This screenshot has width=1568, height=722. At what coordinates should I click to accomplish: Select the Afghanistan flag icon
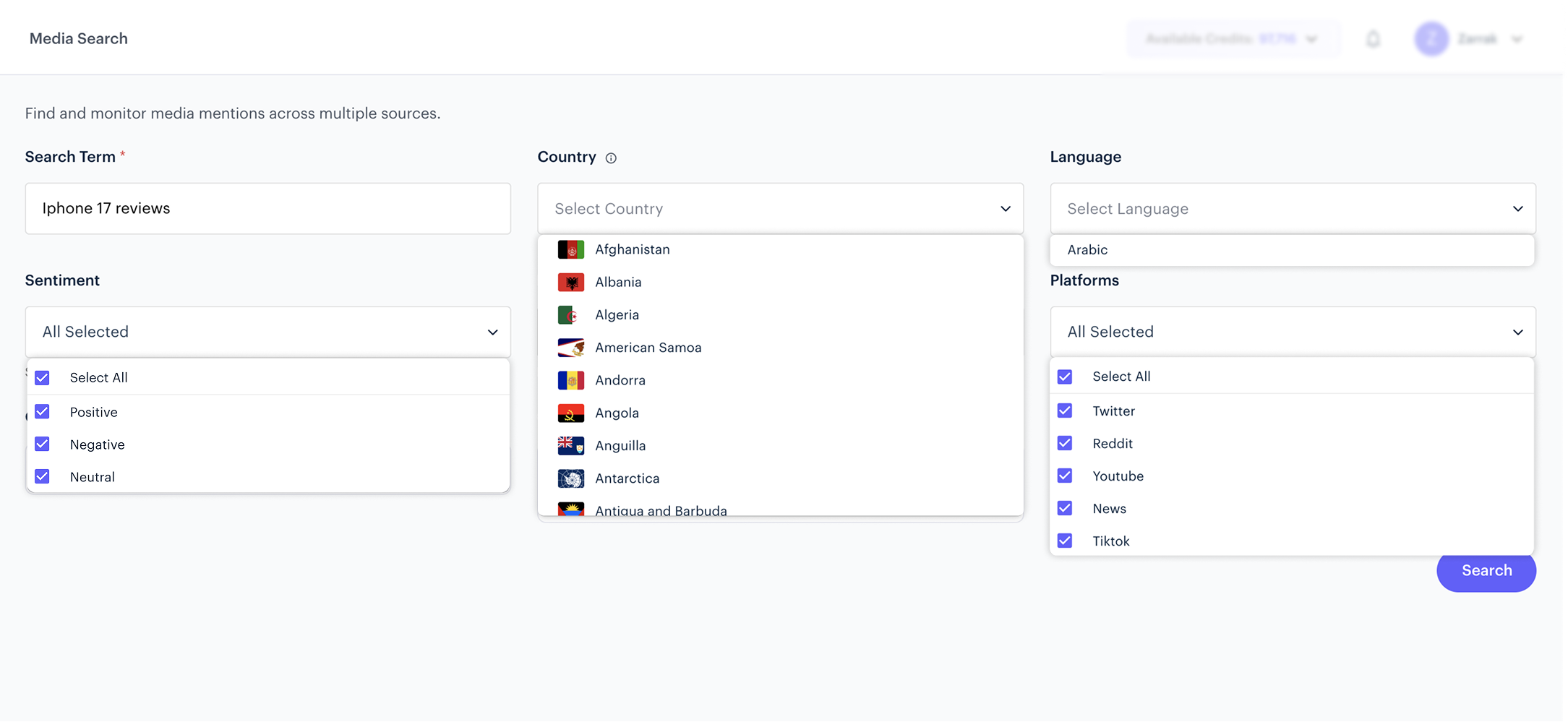coord(570,249)
